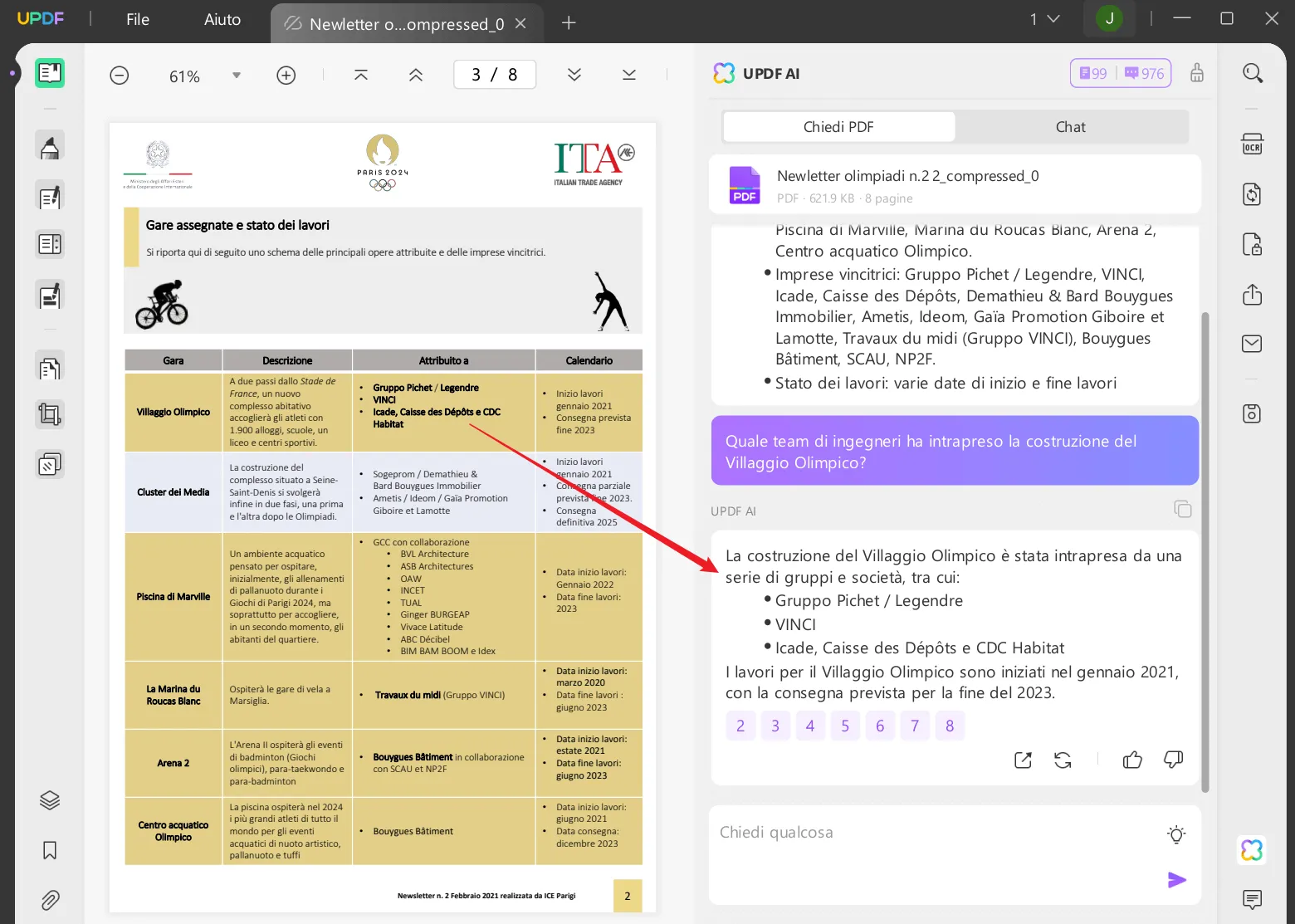Open the cited page 8 reference
The height and width of the screenshot is (924, 1295).
[950, 726]
